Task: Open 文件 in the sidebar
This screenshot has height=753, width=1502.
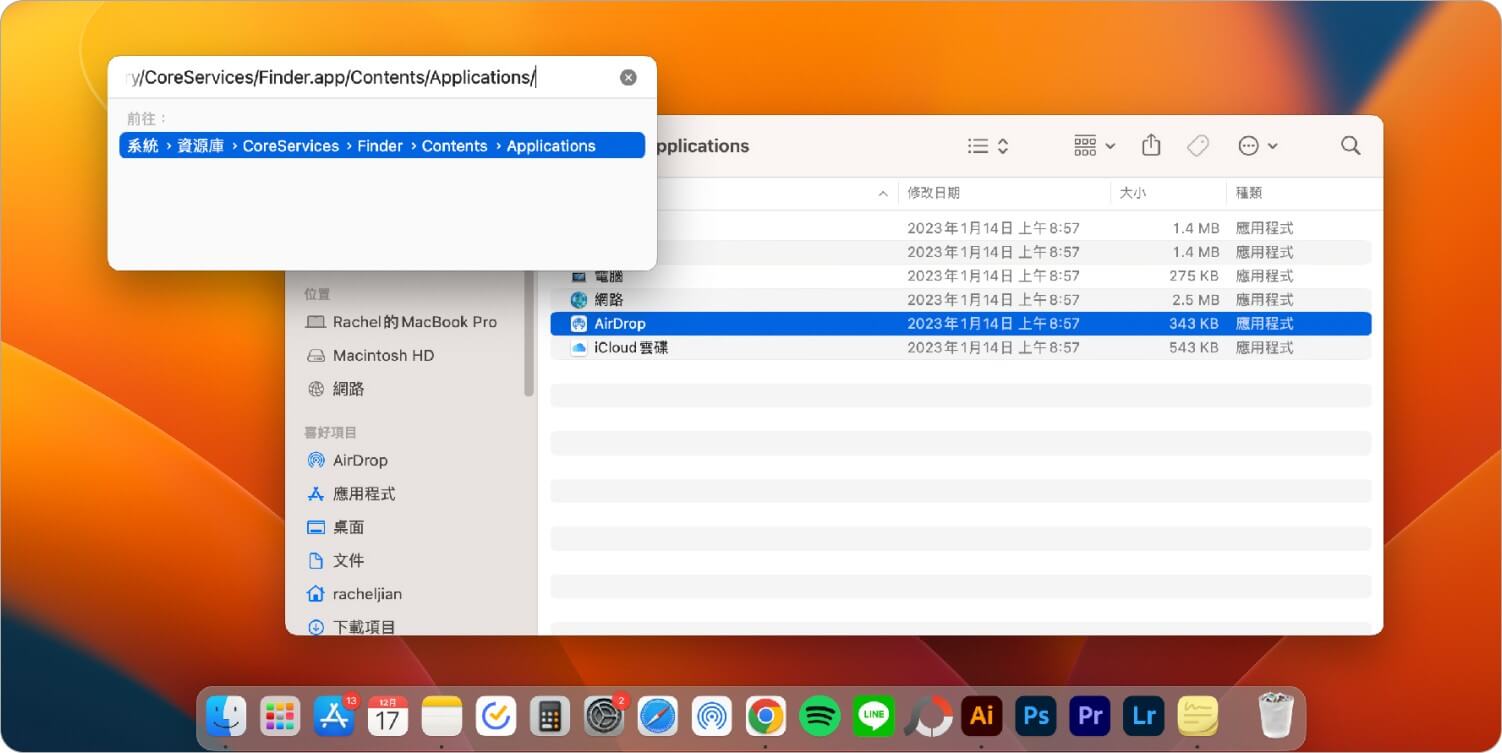Action: click(x=336, y=561)
